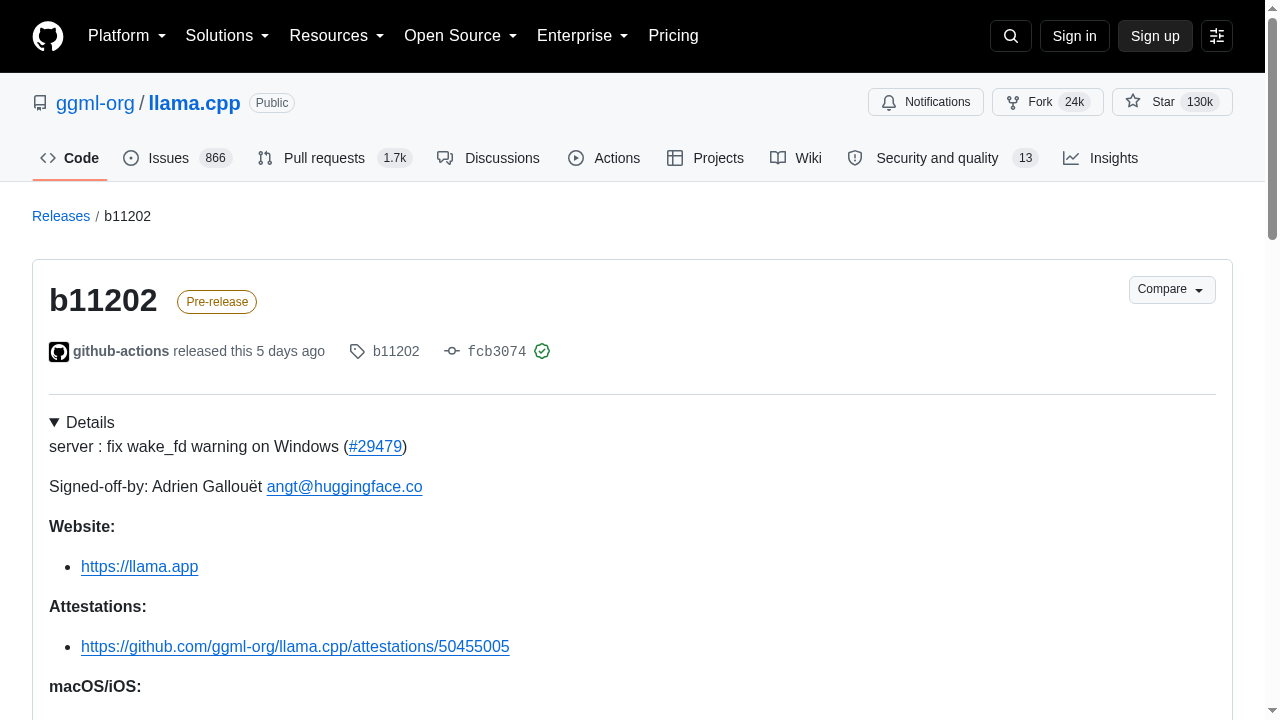Image resolution: width=1280 pixels, height=720 pixels.
Task: Click the Notifications bell button
Action: 926,102
